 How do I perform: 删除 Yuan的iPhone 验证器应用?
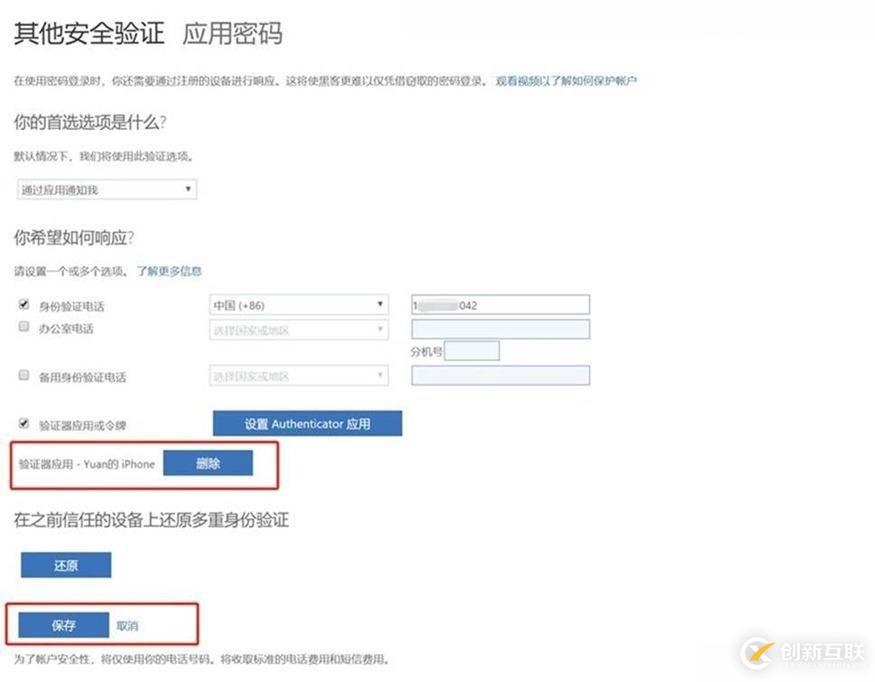click(209, 464)
